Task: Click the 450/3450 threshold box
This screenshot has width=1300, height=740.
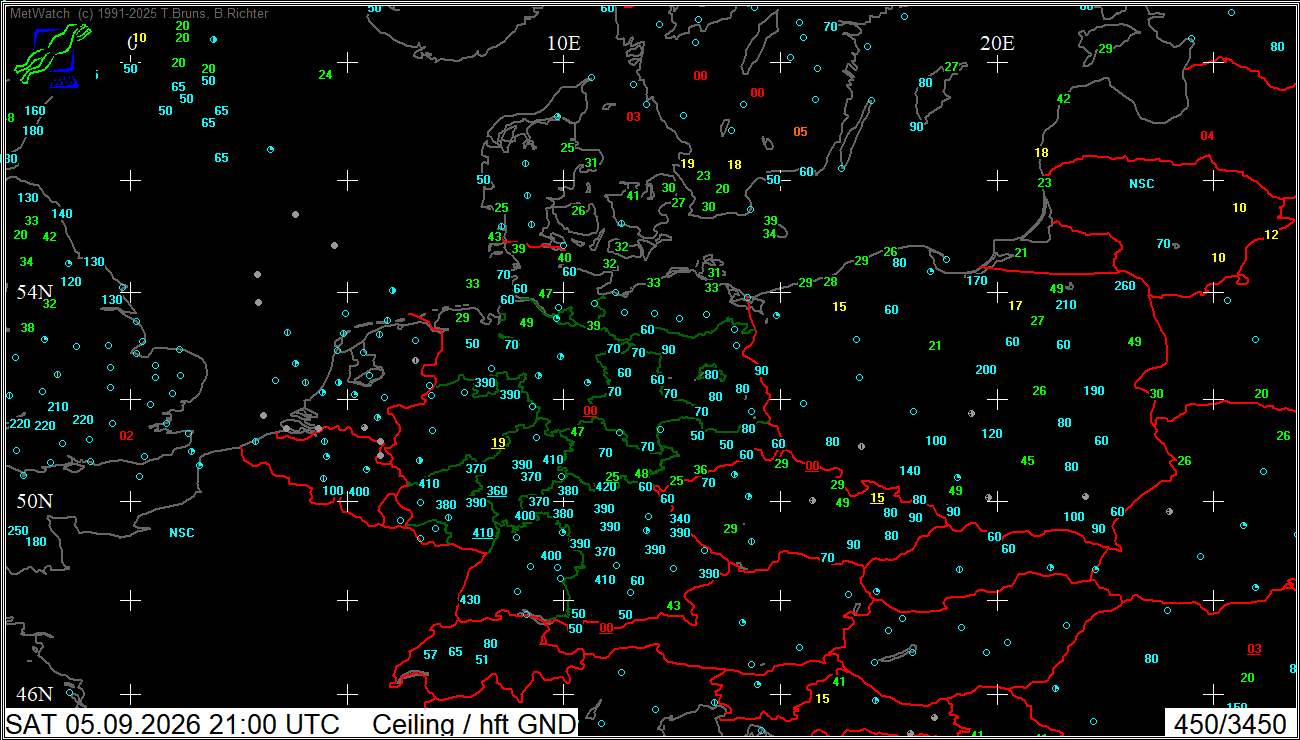Action: pos(1231,724)
